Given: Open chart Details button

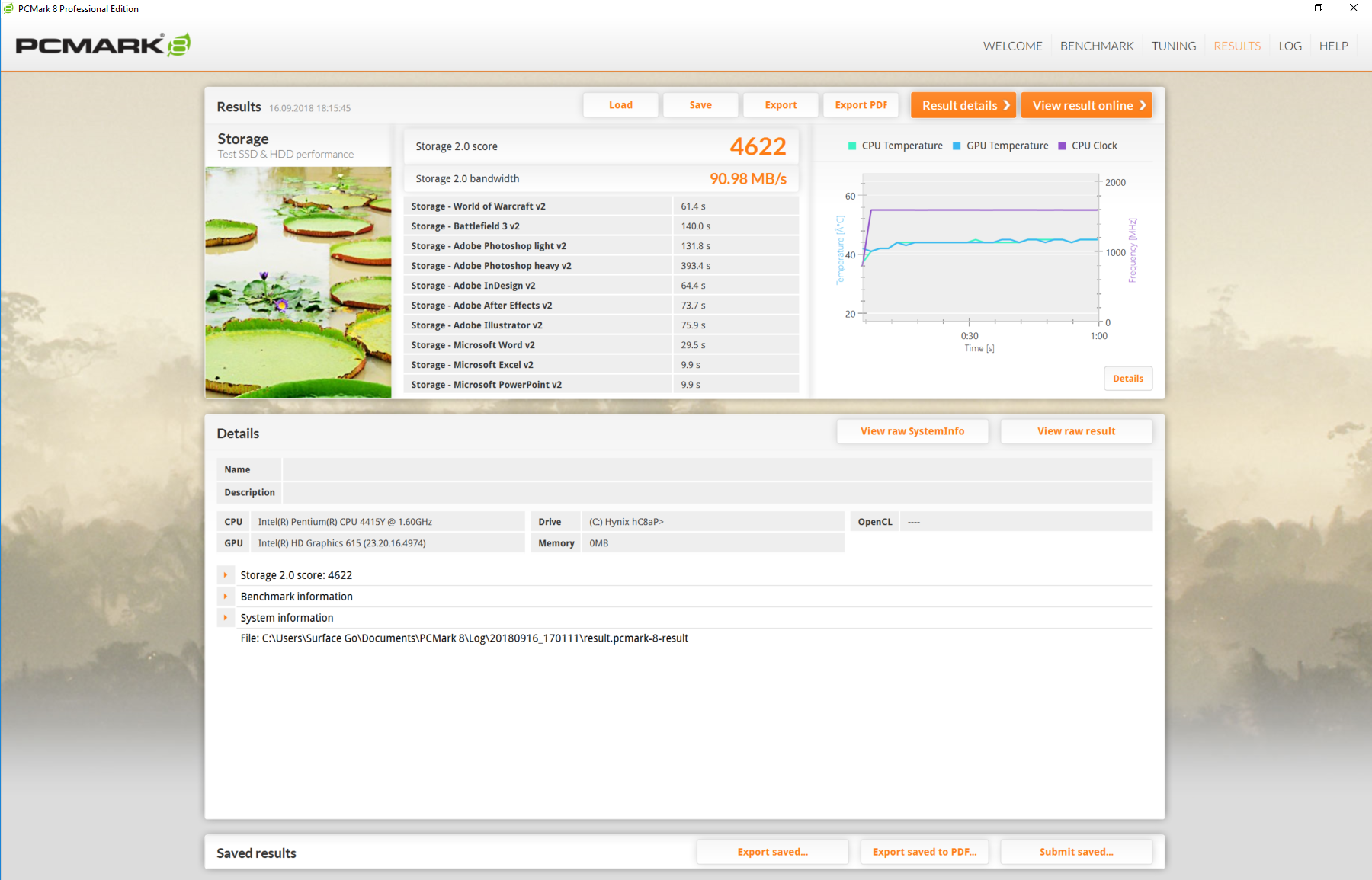Looking at the screenshot, I should 1128,379.
